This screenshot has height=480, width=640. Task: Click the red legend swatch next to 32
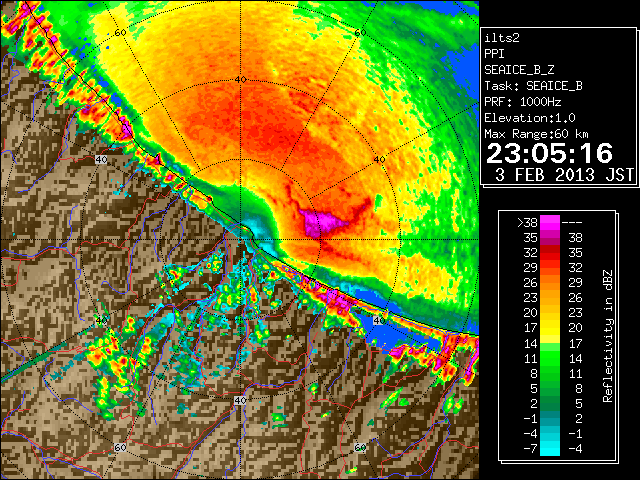tap(549, 253)
